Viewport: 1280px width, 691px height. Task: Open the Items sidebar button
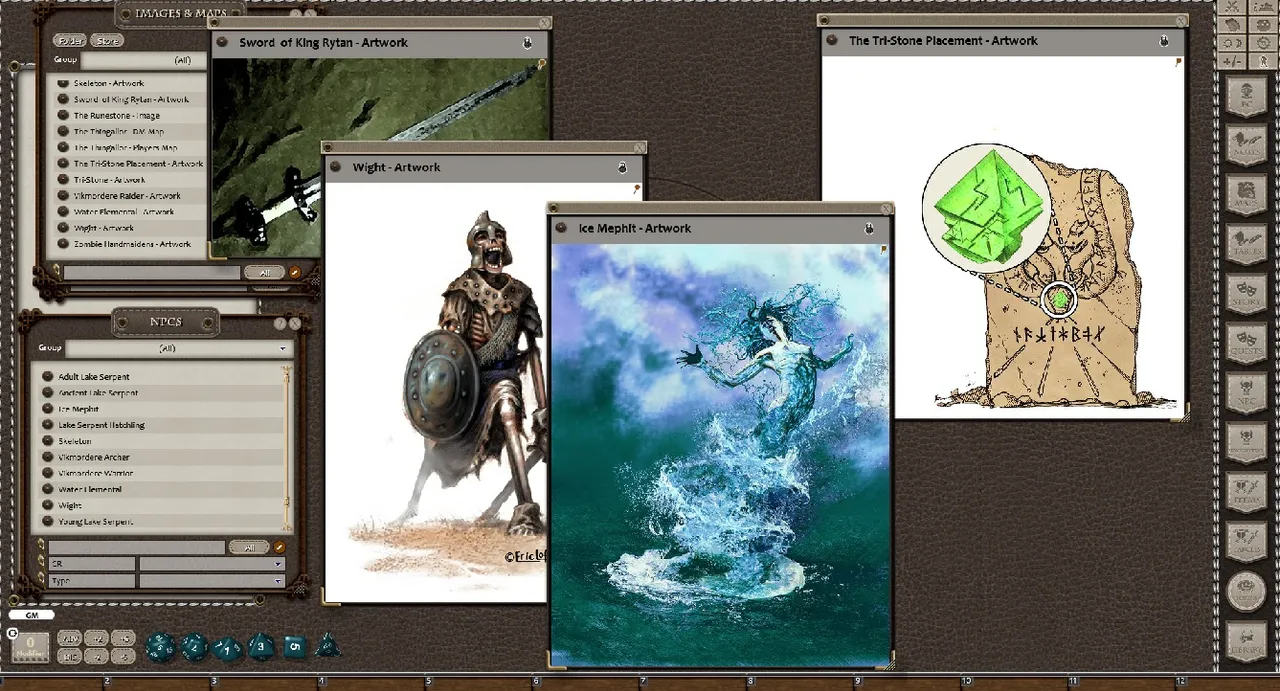[x=1246, y=490]
